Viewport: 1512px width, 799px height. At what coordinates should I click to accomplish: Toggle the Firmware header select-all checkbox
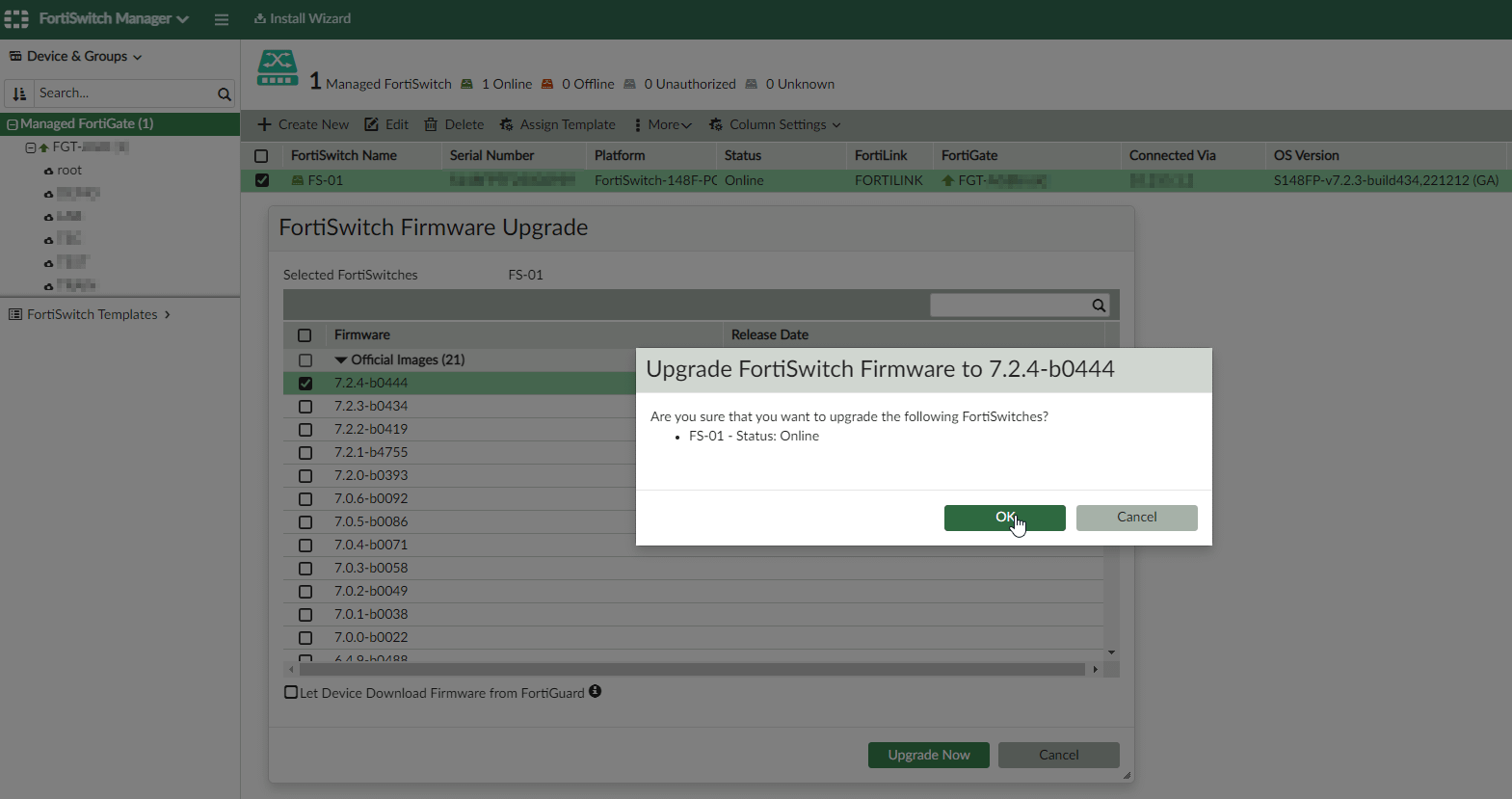pyautogui.click(x=305, y=335)
